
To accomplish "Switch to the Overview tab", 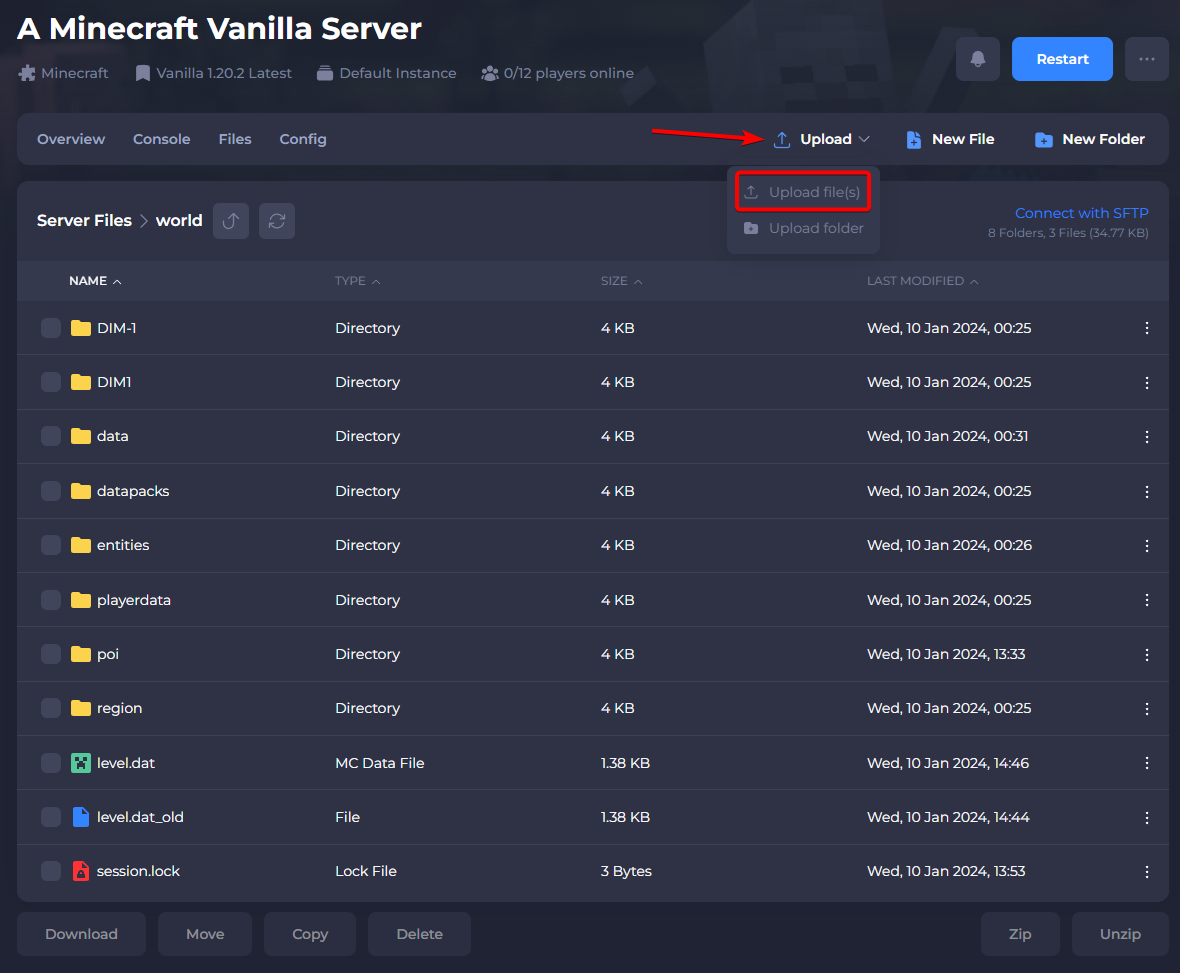I will [x=71, y=139].
